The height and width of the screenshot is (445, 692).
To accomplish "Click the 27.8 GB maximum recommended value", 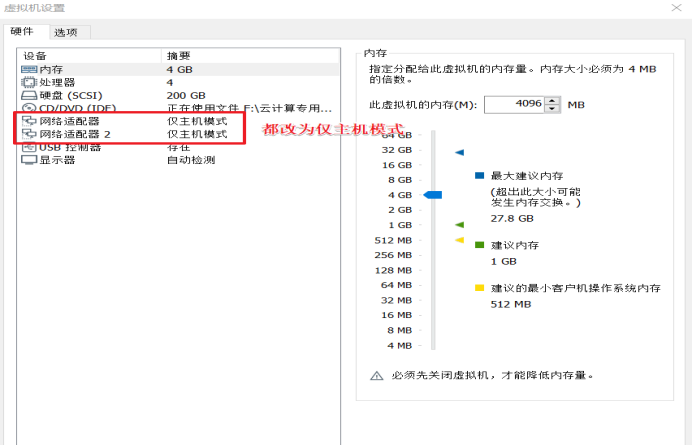I will click(x=512, y=219).
